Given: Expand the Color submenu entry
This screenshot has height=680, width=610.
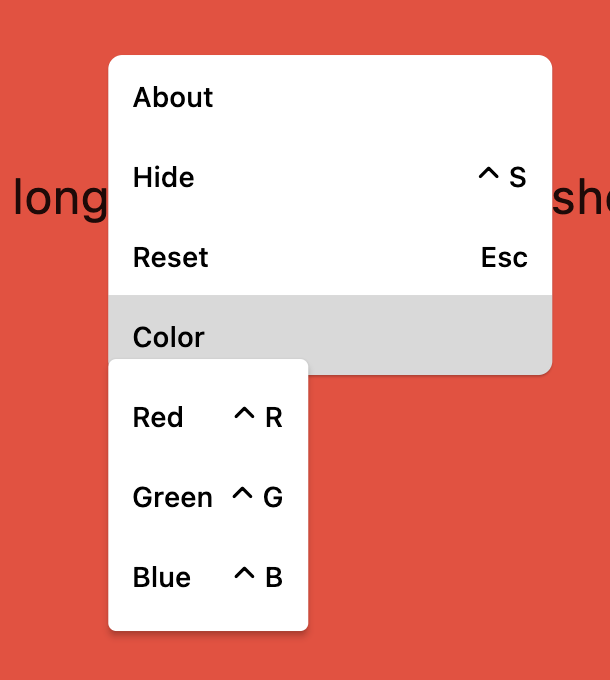Looking at the screenshot, I should [x=169, y=336].
